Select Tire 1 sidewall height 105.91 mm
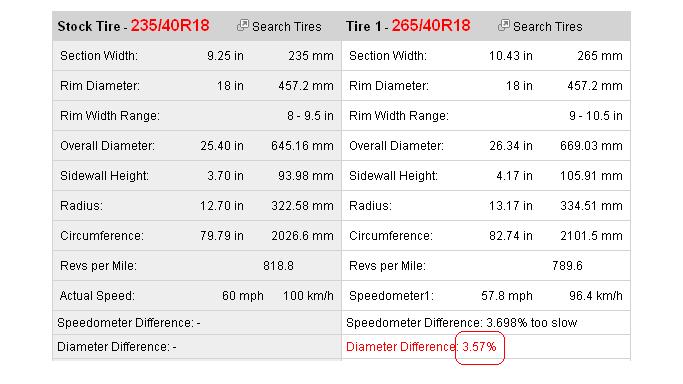Image resolution: width=683 pixels, height=384 pixels. 591,176
